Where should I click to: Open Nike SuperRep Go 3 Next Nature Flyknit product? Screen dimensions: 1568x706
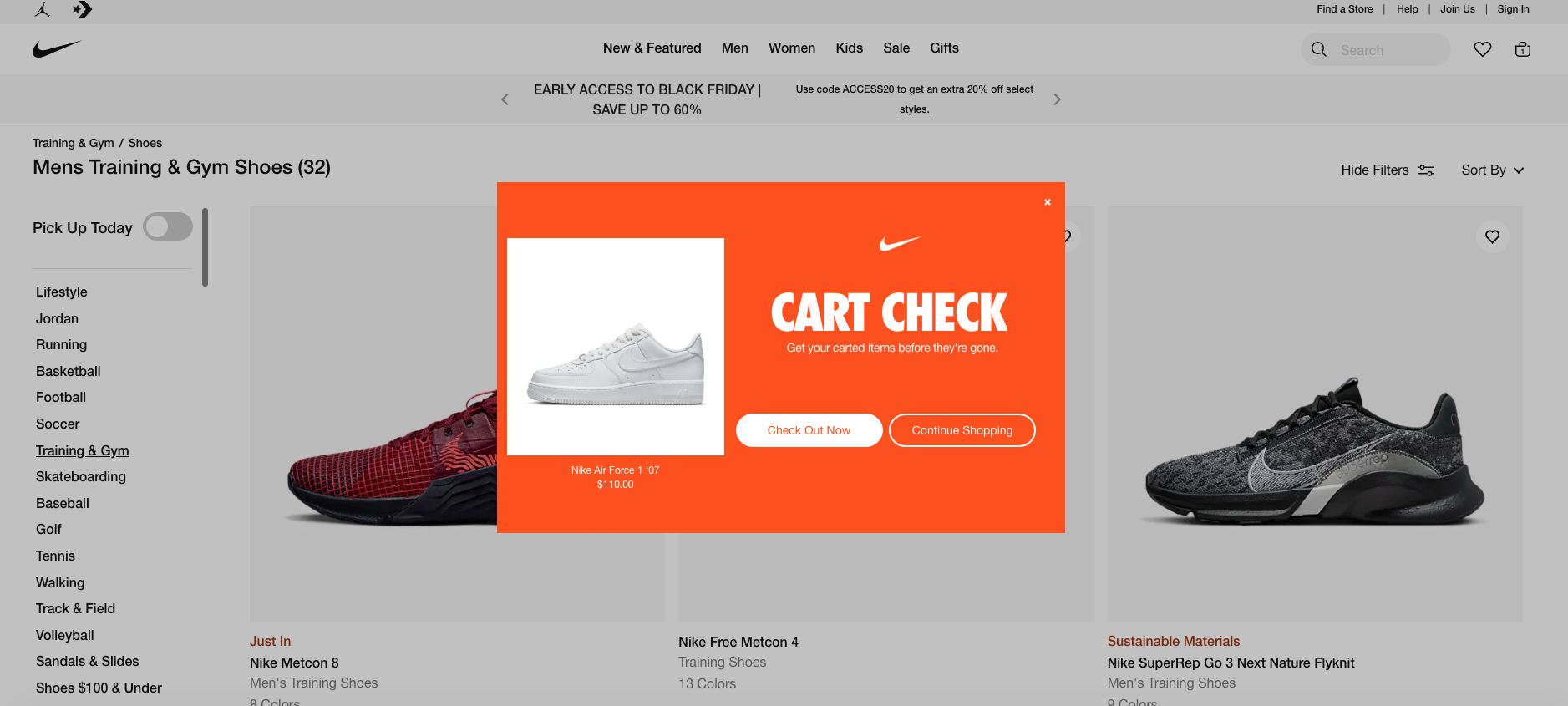[1231, 663]
